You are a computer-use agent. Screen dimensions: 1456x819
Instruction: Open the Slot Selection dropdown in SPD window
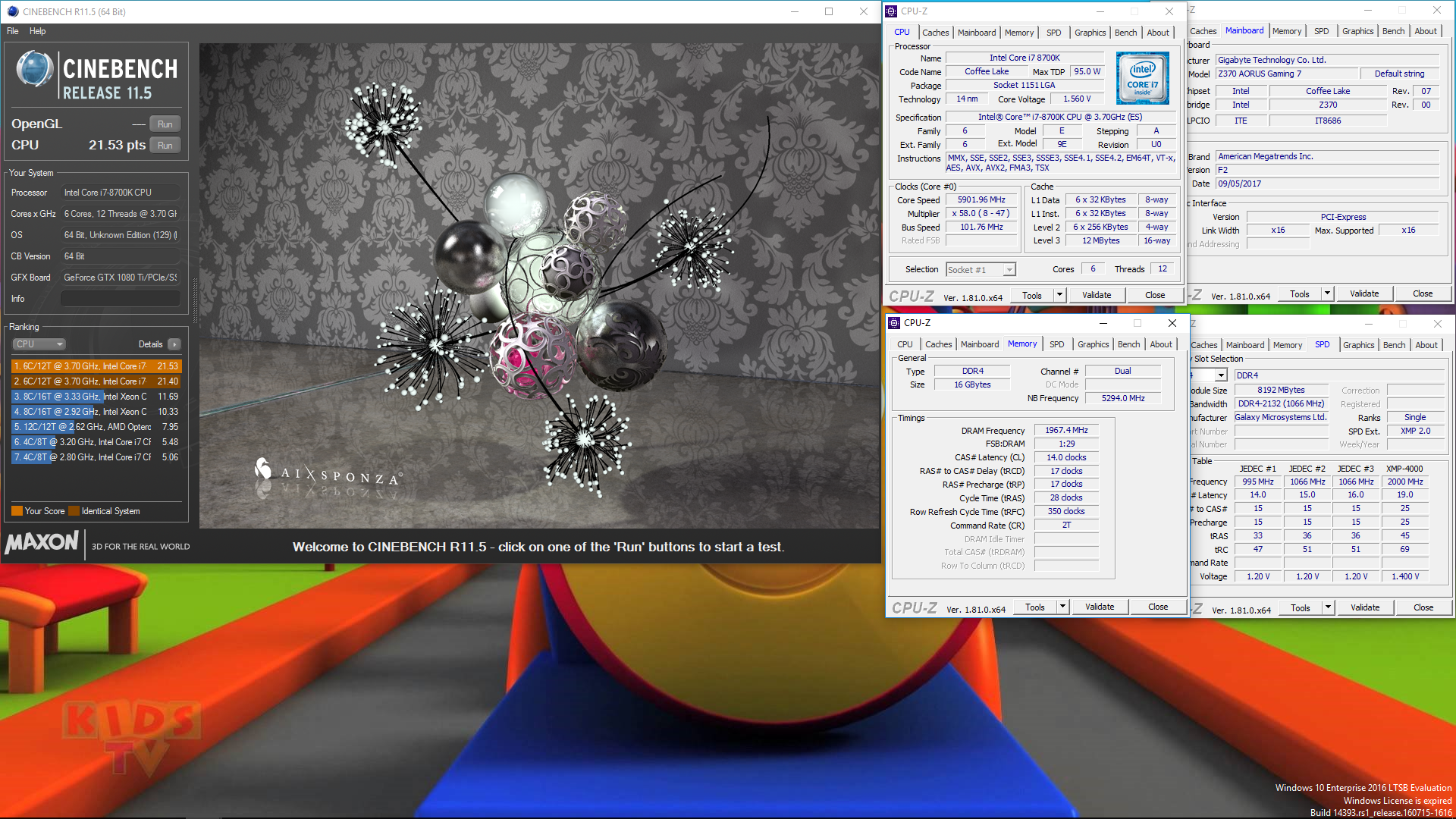click(1221, 375)
